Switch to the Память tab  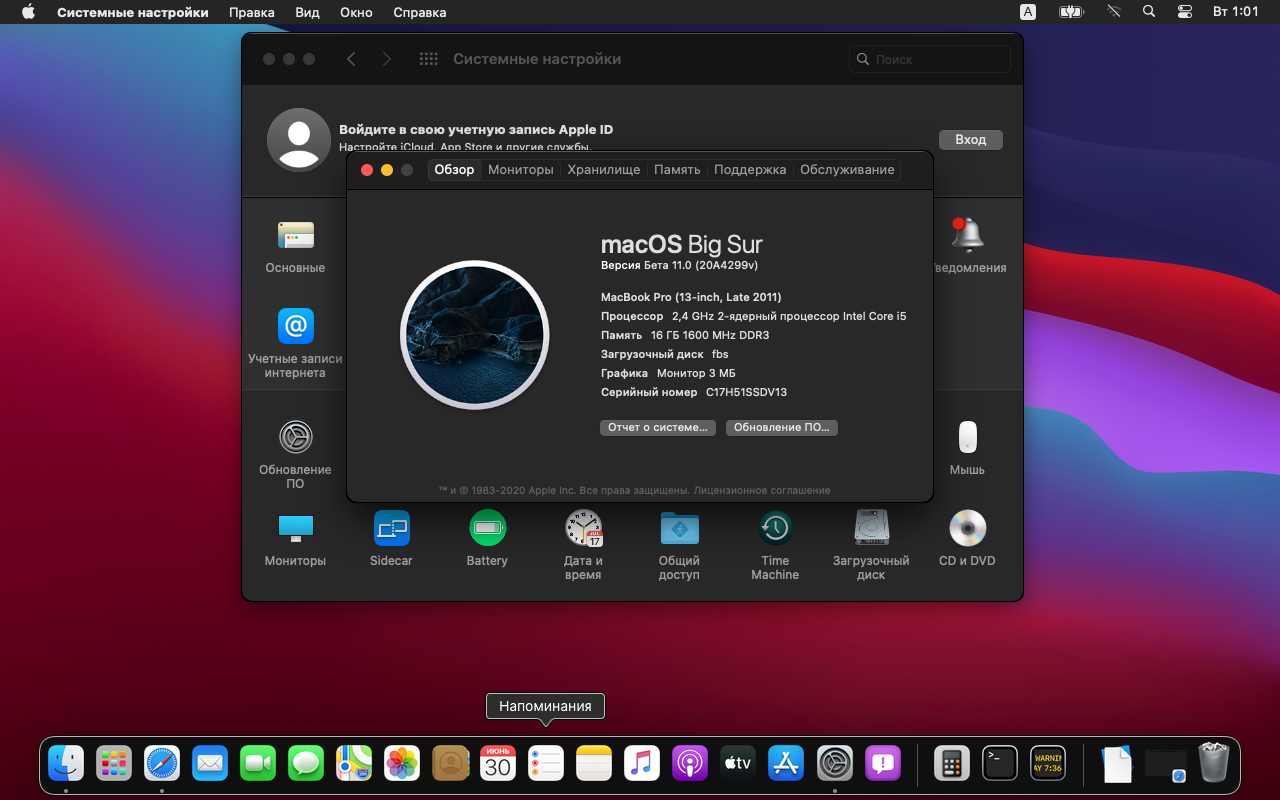(677, 170)
